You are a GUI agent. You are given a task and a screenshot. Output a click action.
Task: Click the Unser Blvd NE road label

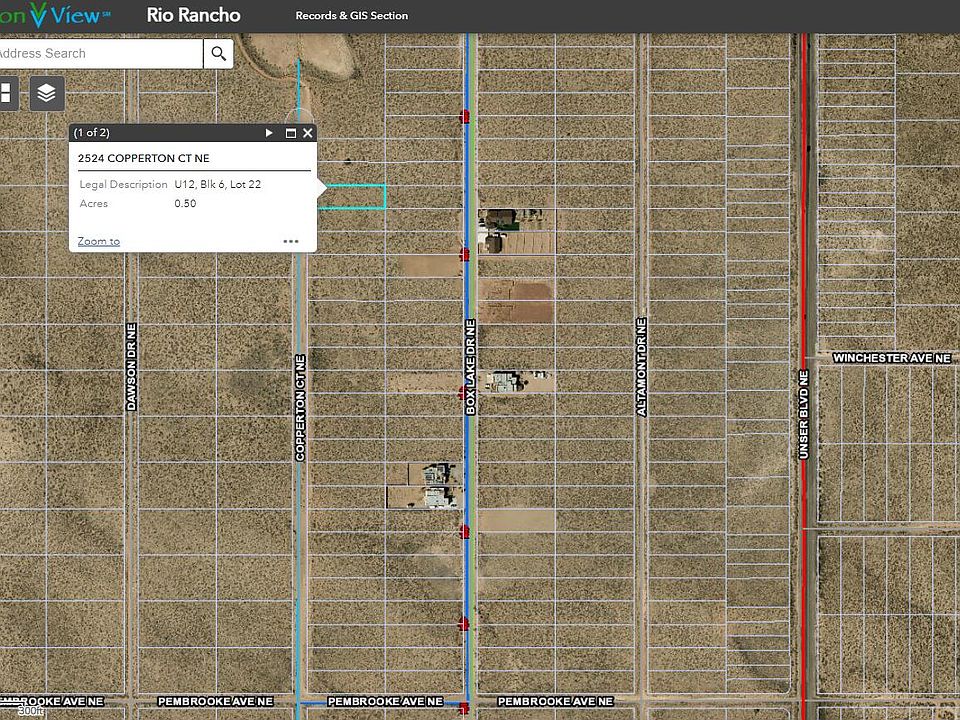(x=804, y=414)
